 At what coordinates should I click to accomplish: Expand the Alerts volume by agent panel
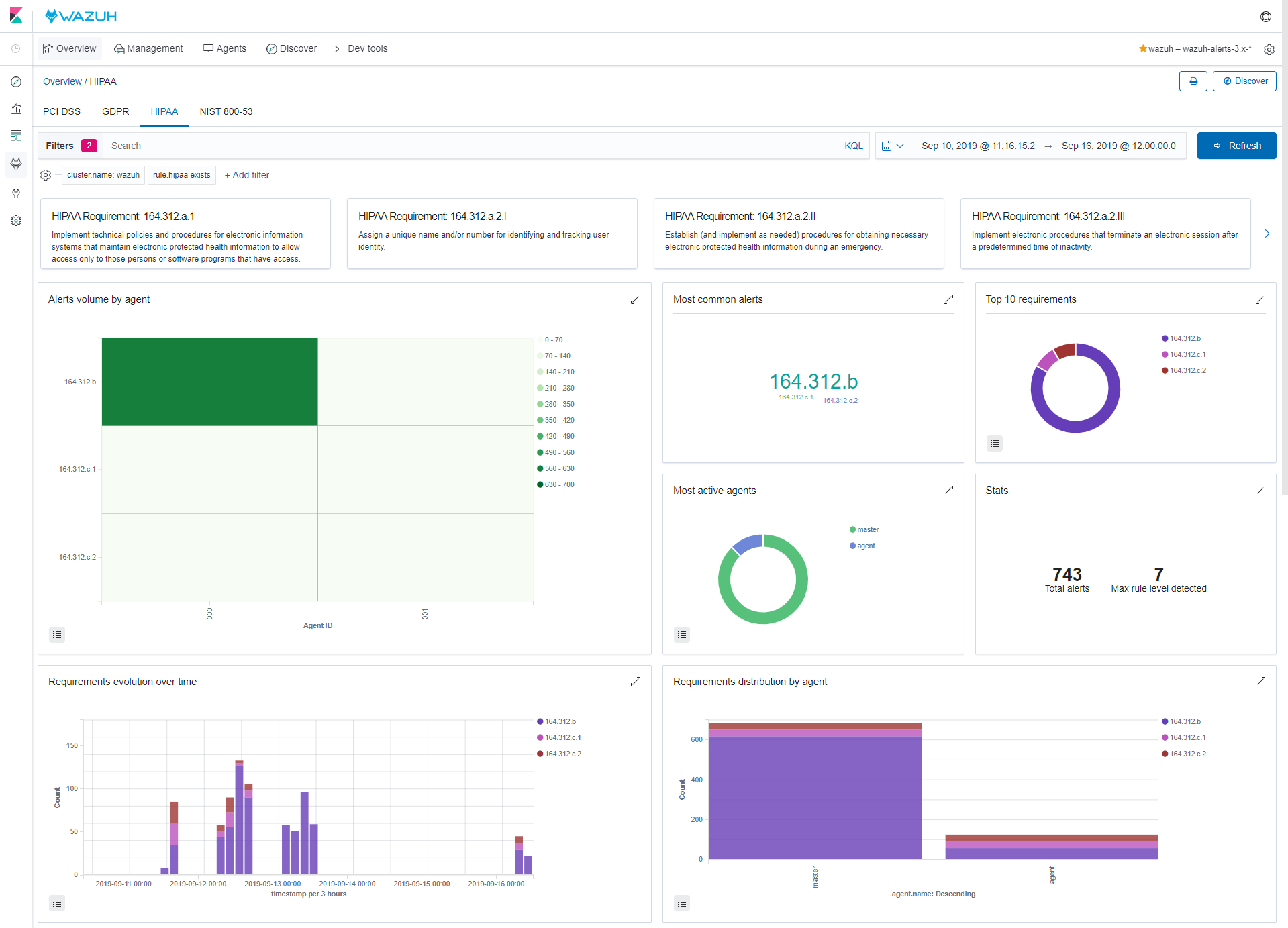635,299
